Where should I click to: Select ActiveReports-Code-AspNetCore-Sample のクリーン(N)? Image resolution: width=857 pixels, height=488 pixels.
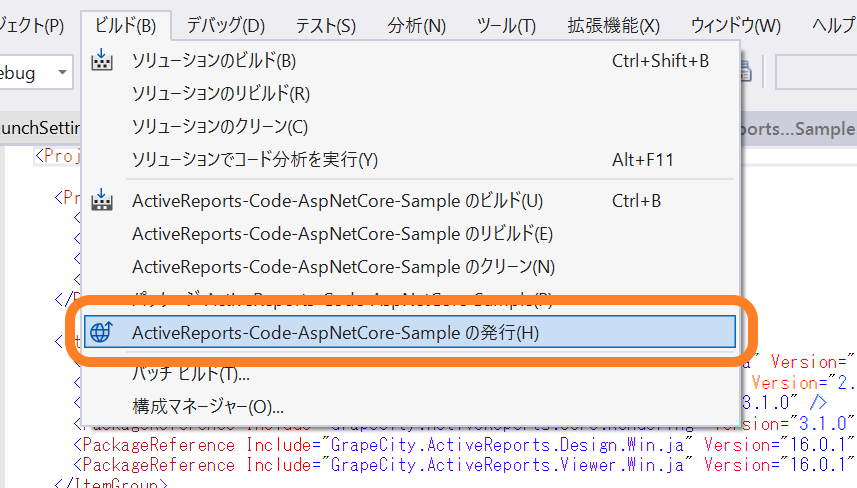pos(410,267)
